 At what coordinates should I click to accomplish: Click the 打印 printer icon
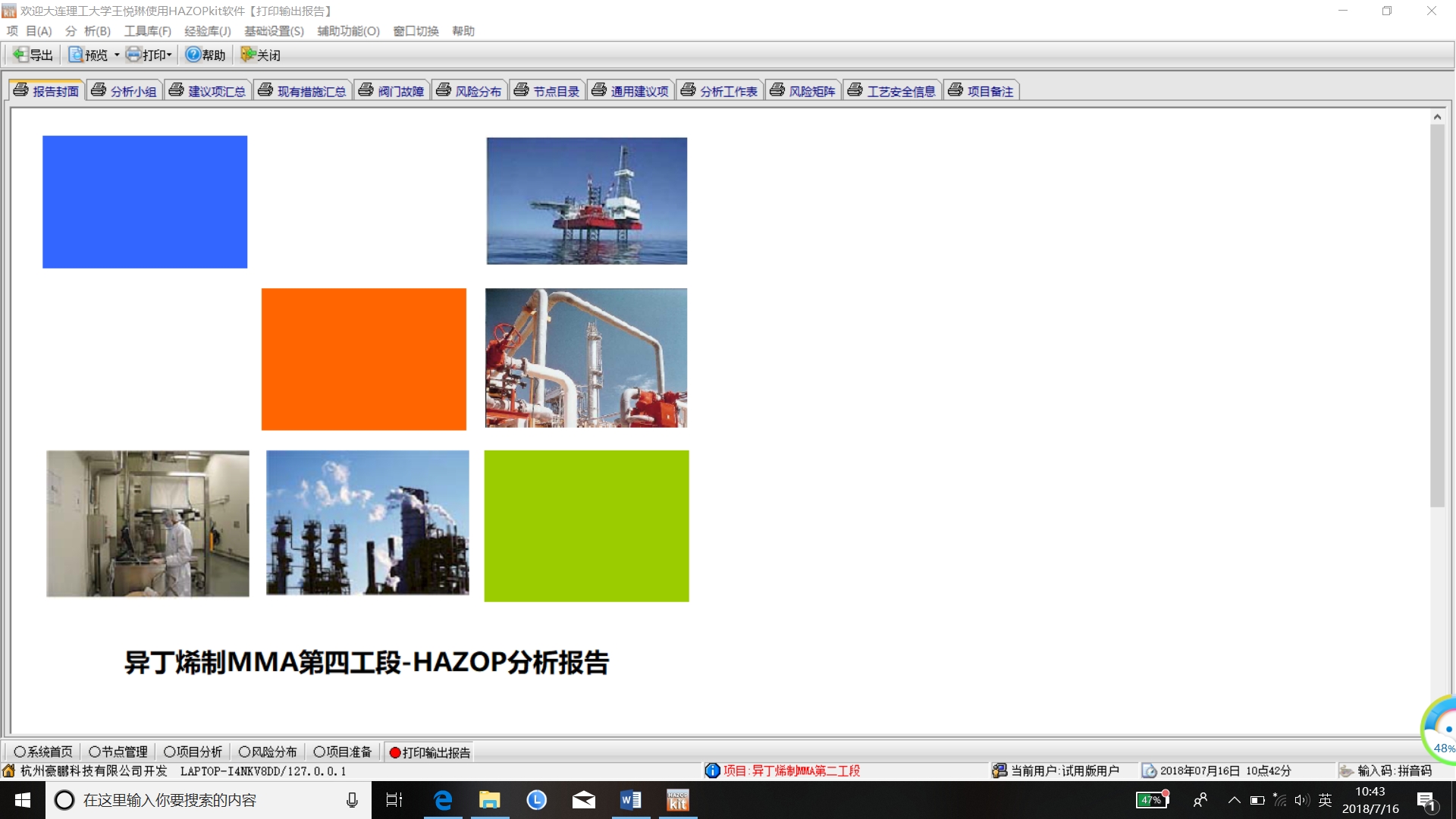pyautogui.click(x=133, y=55)
